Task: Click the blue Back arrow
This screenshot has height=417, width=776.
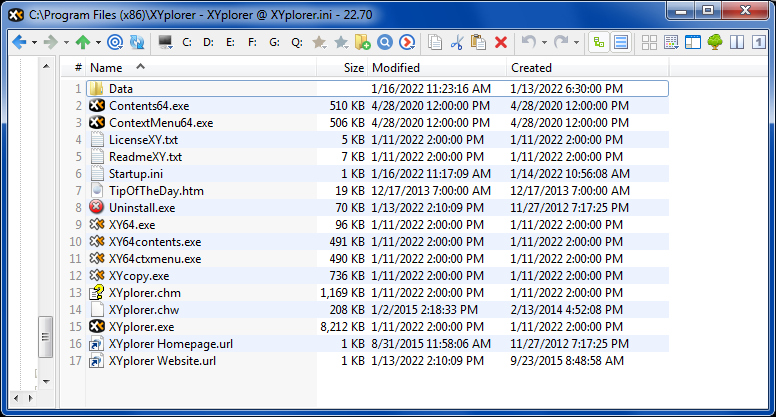Action: click(x=19, y=43)
